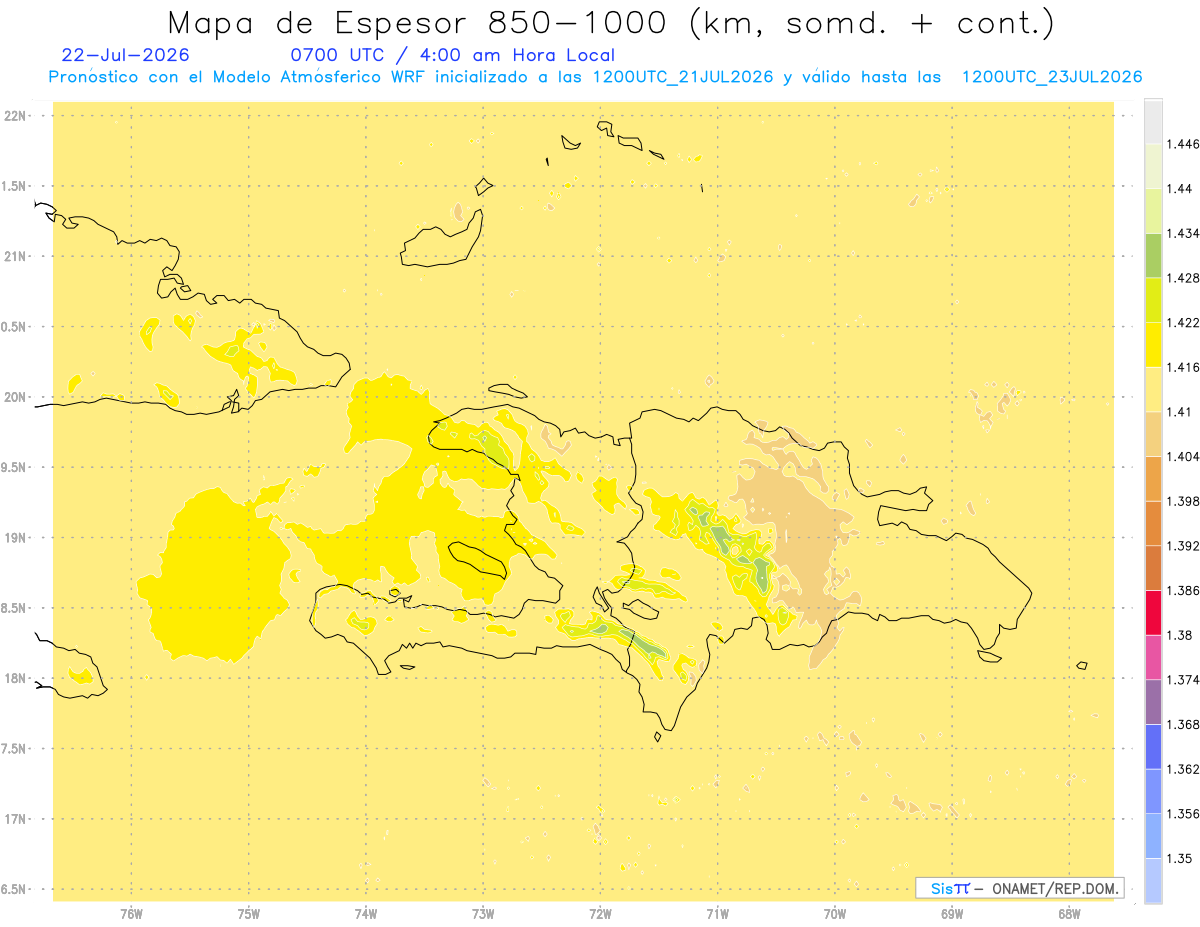Click the latitude label '19N'
This screenshot has width=1200, height=927.
pos(14,538)
